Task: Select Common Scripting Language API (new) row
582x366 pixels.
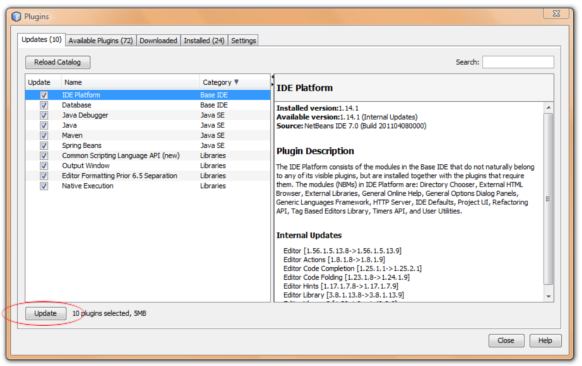Action: pyautogui.click(x=148, y=156)
